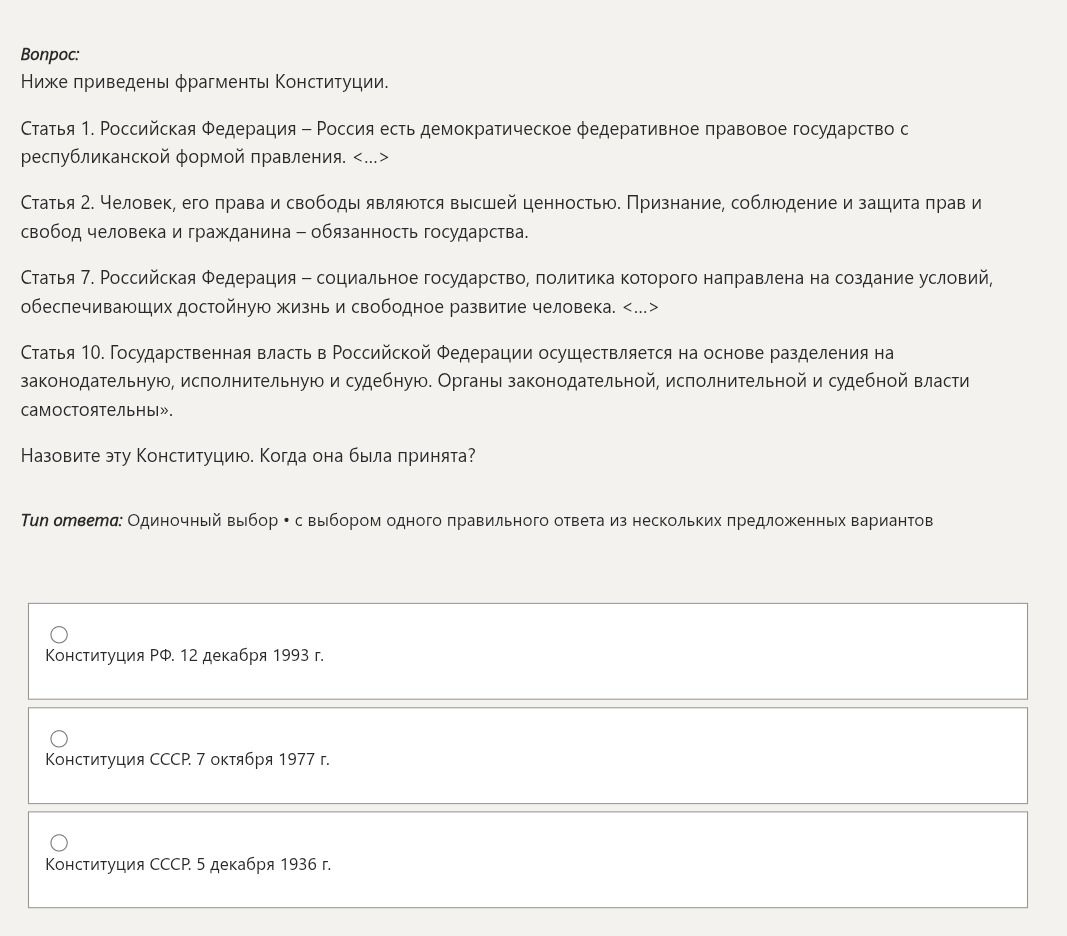Click the words 'Статья 10.' in the text
The height and width of the screenshot is (936, 1067).
pyautogui.click(x=62, y=353)
